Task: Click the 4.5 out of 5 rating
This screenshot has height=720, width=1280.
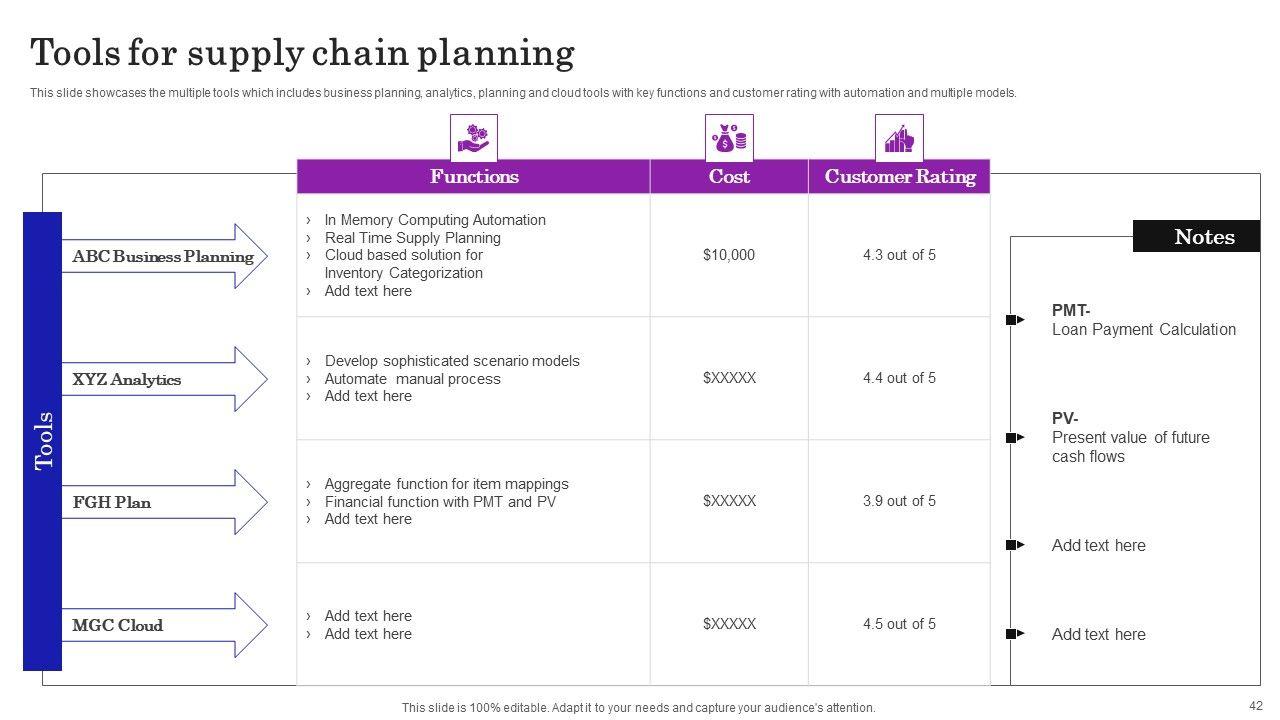Action: click(899, 624)
